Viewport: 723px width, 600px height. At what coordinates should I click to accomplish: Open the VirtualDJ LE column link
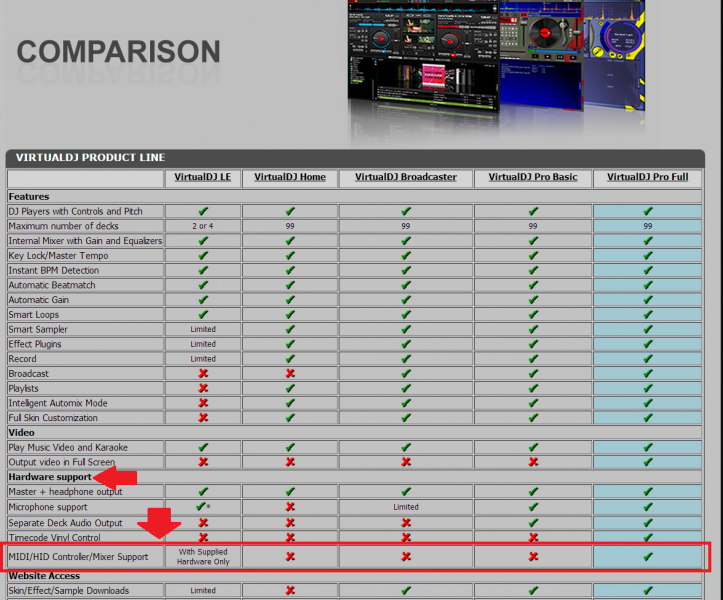coord(203,177)
